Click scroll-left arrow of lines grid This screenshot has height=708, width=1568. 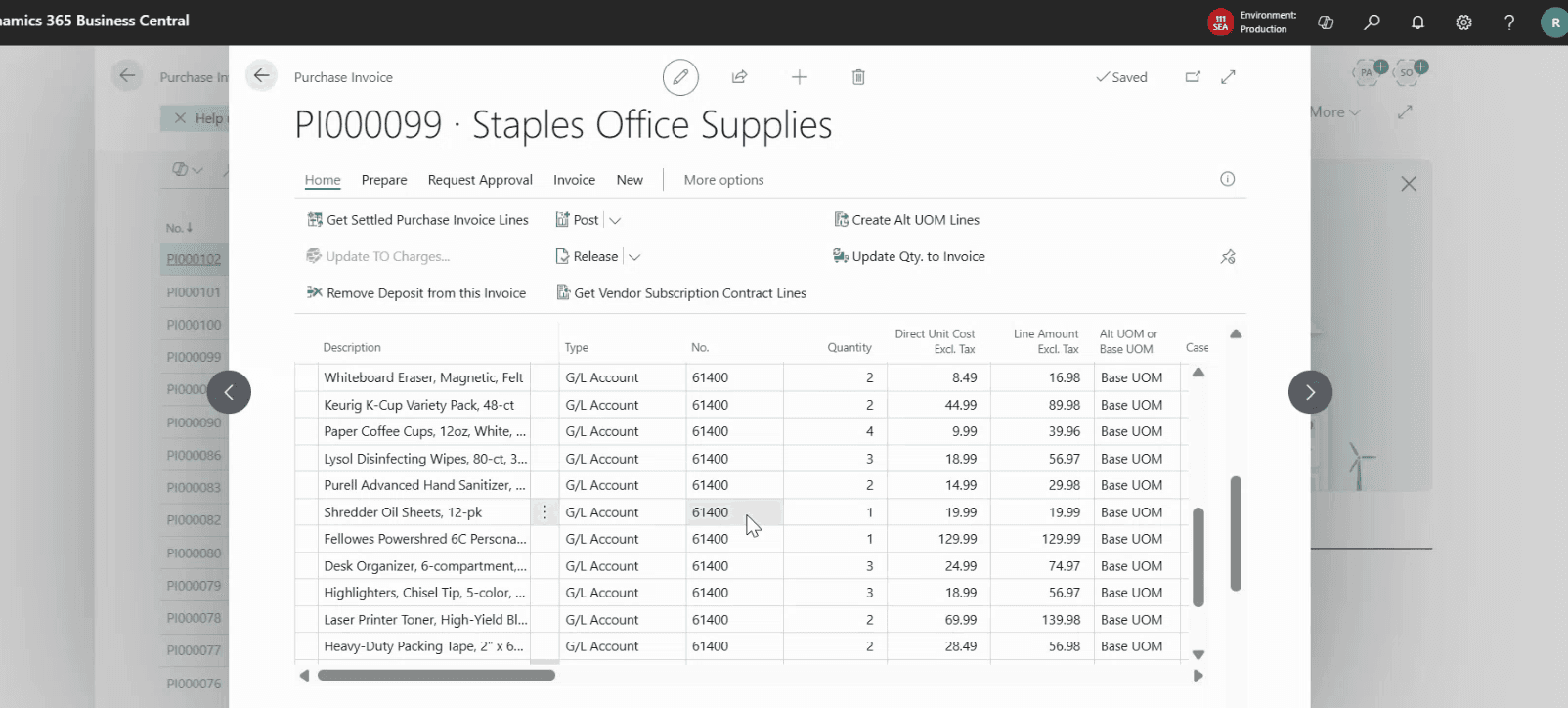click(304, 675)
